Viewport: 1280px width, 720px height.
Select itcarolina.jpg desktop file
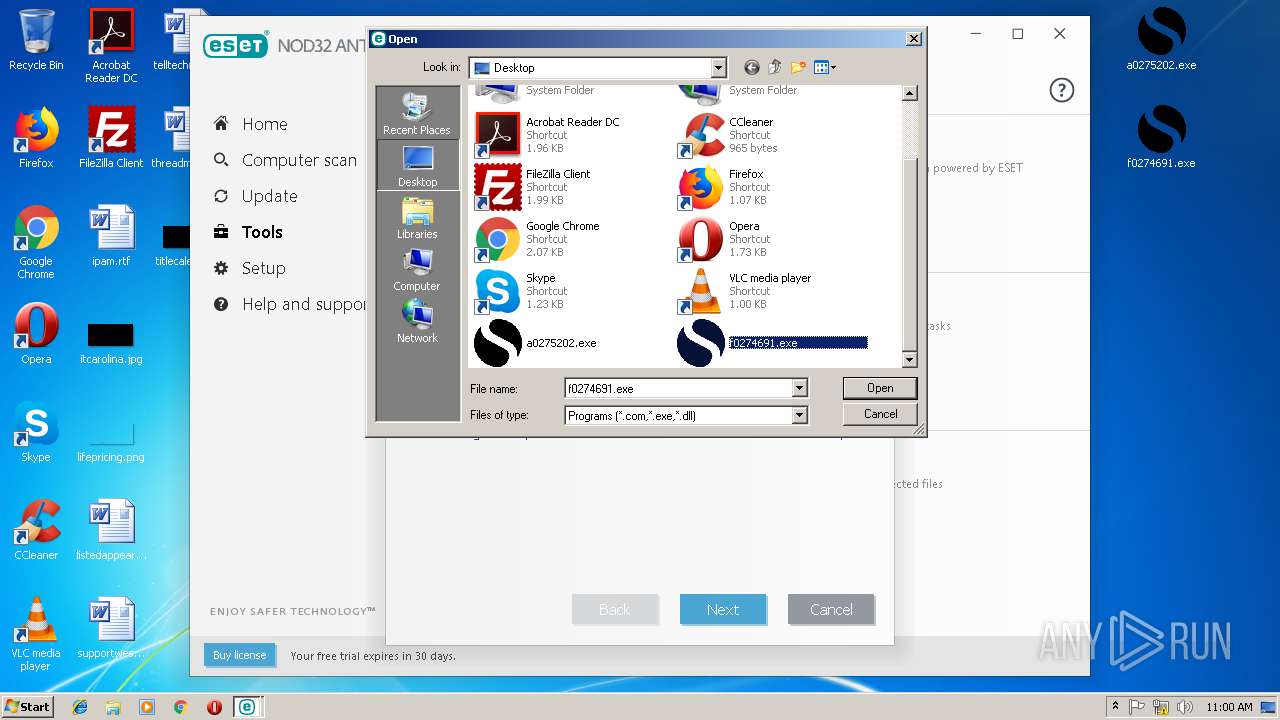click(111, 342)
